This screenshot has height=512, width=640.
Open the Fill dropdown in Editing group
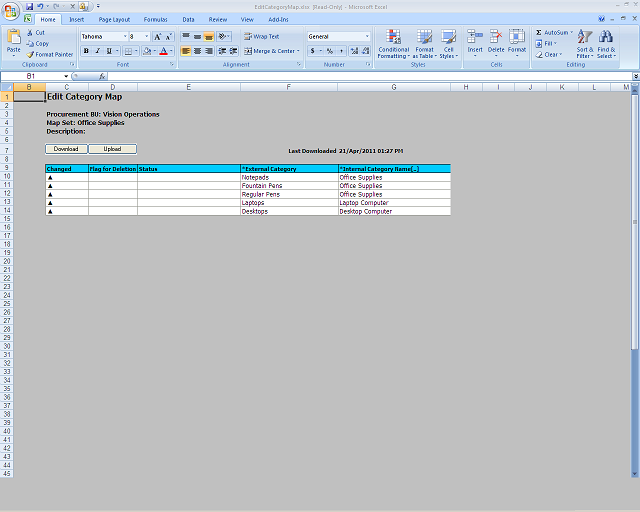(546, 44)
